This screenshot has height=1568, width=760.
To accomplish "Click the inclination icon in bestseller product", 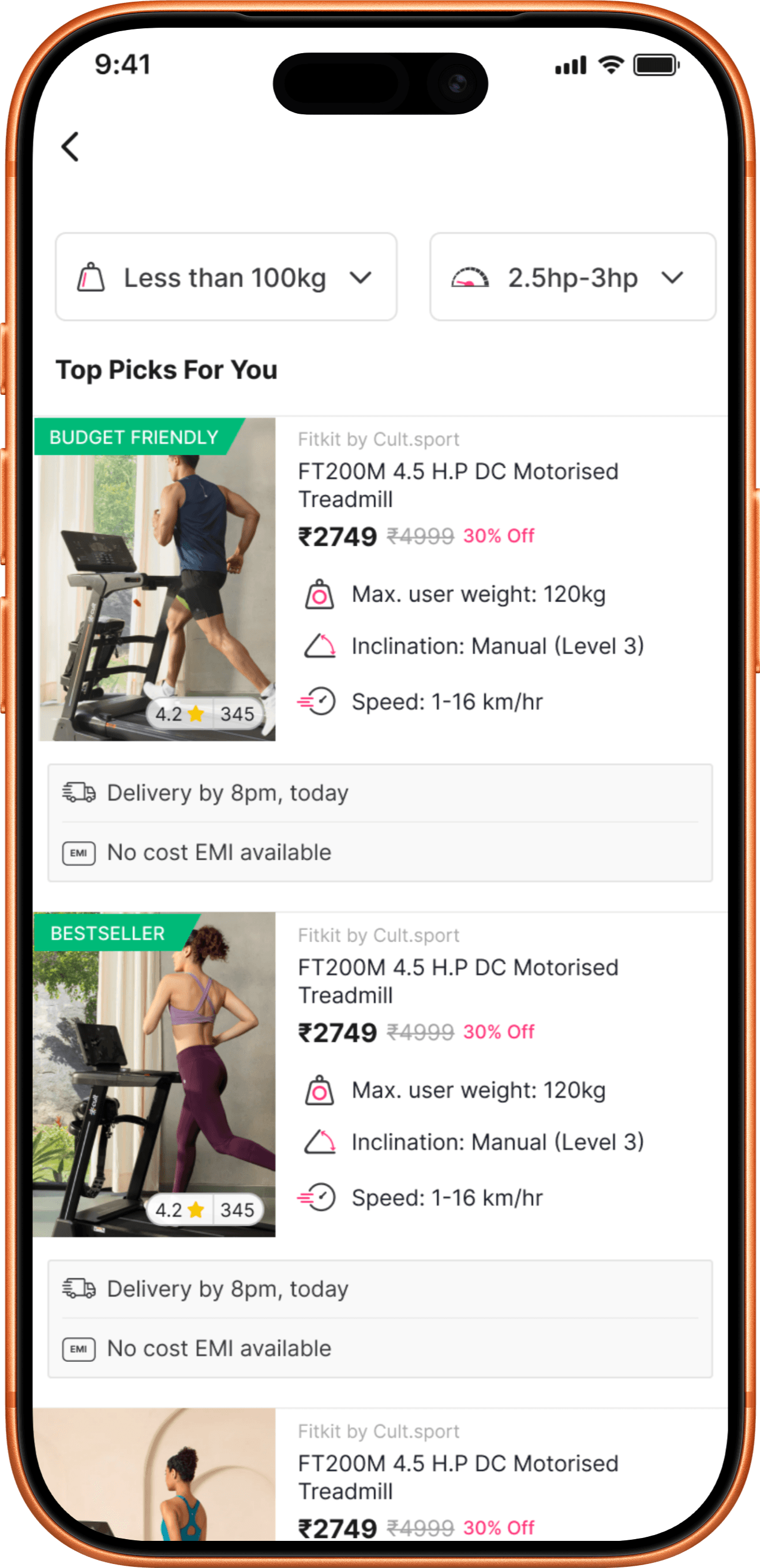I will pyautogui.click(x=320, y=1142).
